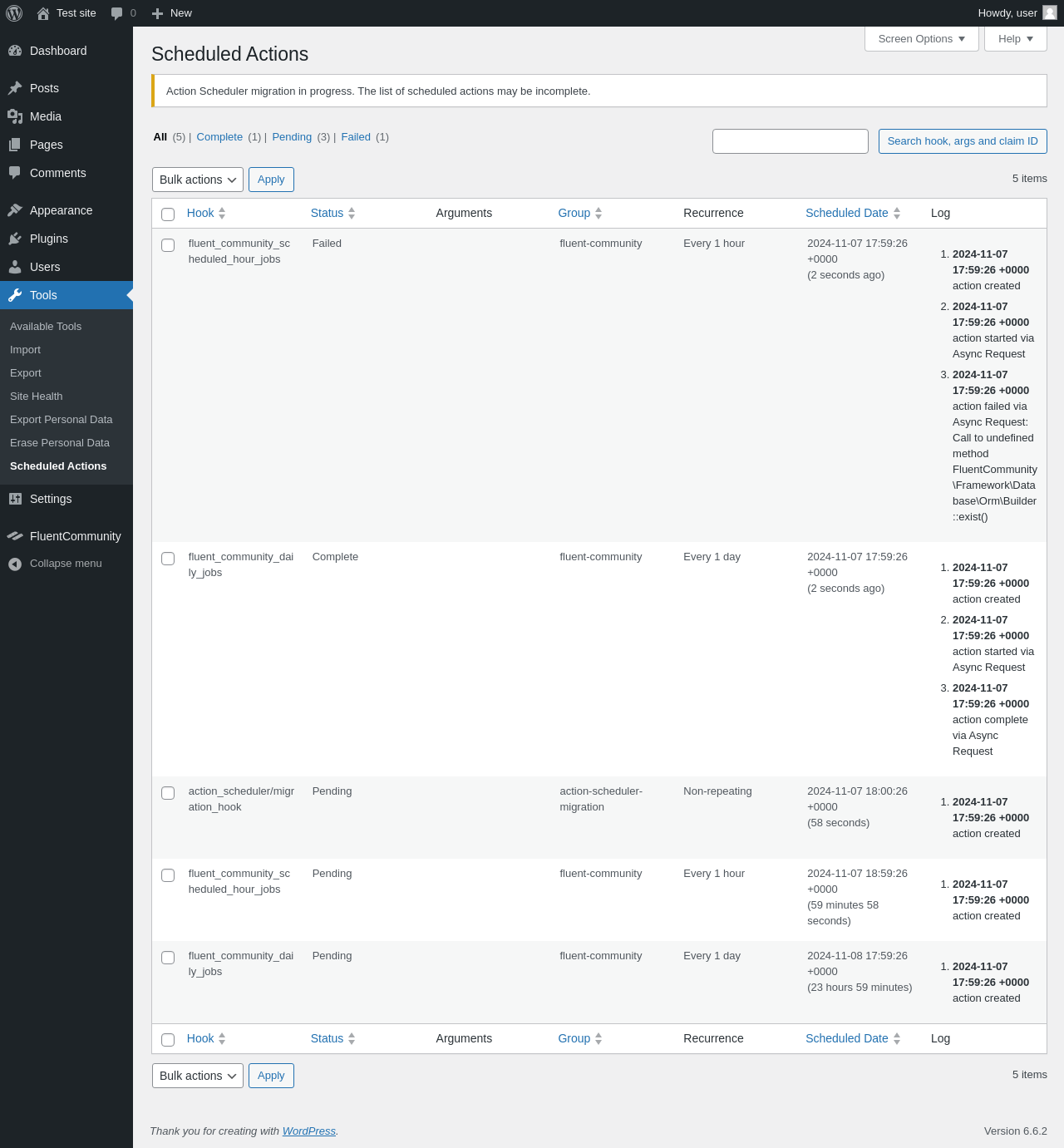Click the search input field

point(791,141)
